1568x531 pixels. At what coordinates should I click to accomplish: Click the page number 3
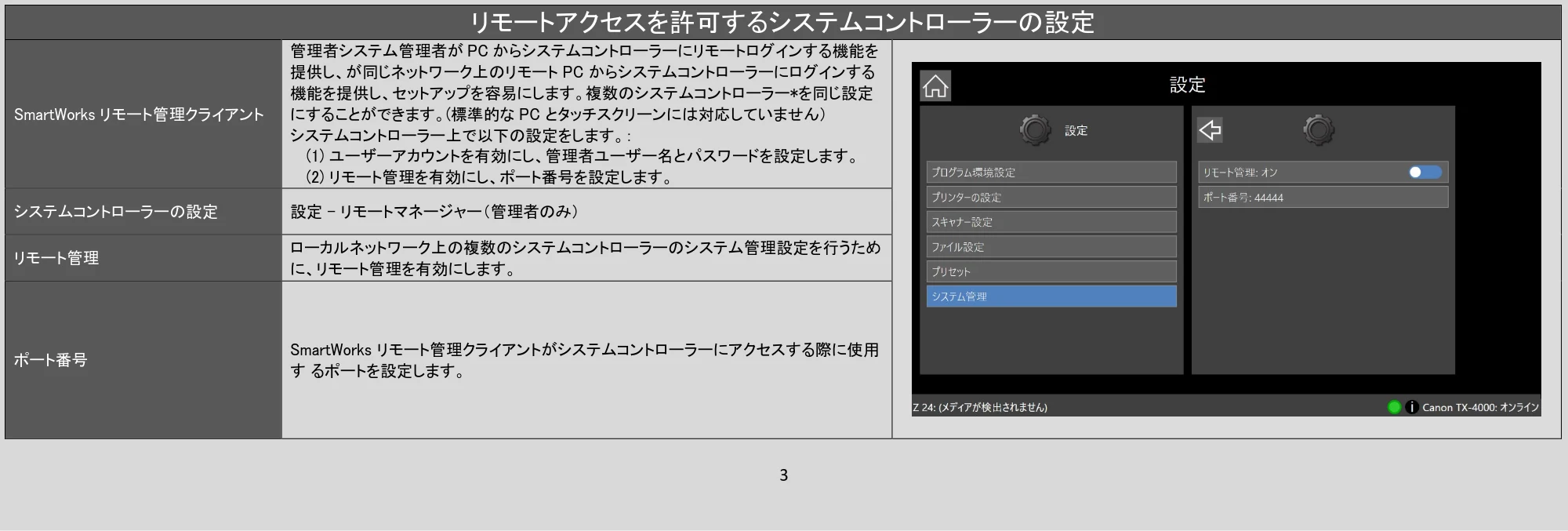783,475
